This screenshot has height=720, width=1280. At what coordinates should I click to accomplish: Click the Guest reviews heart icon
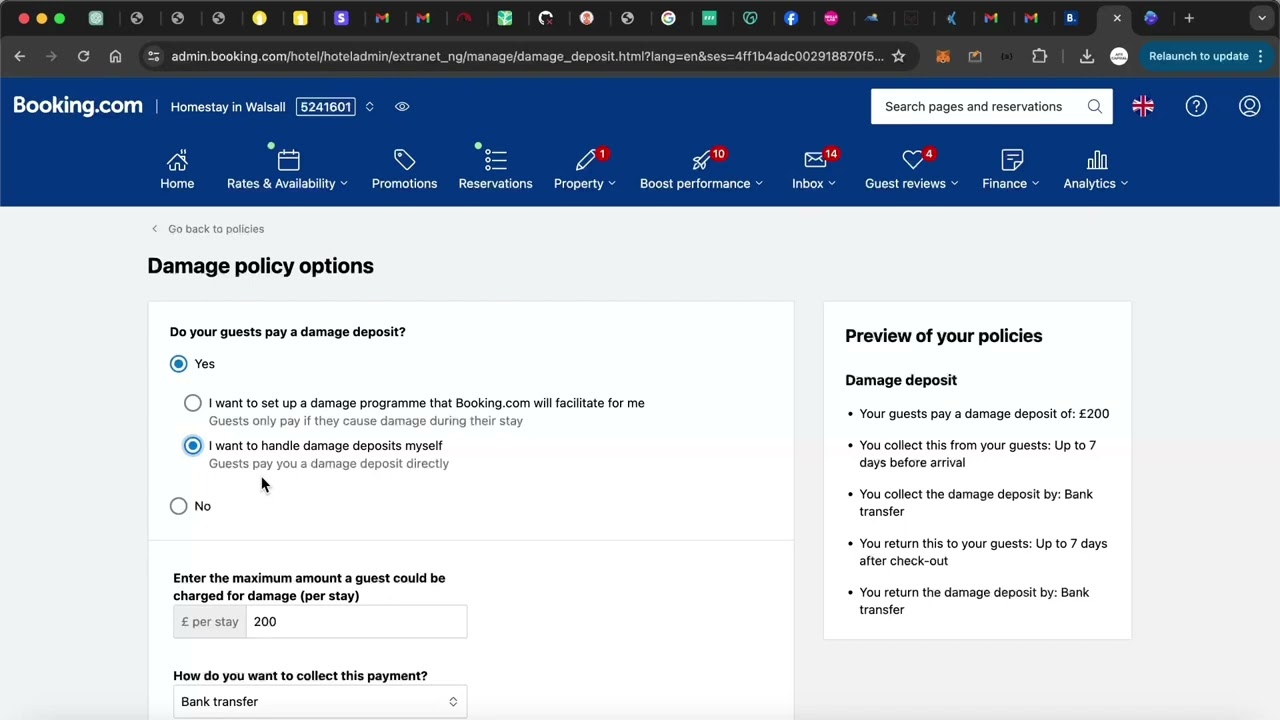tap(912, 160)
